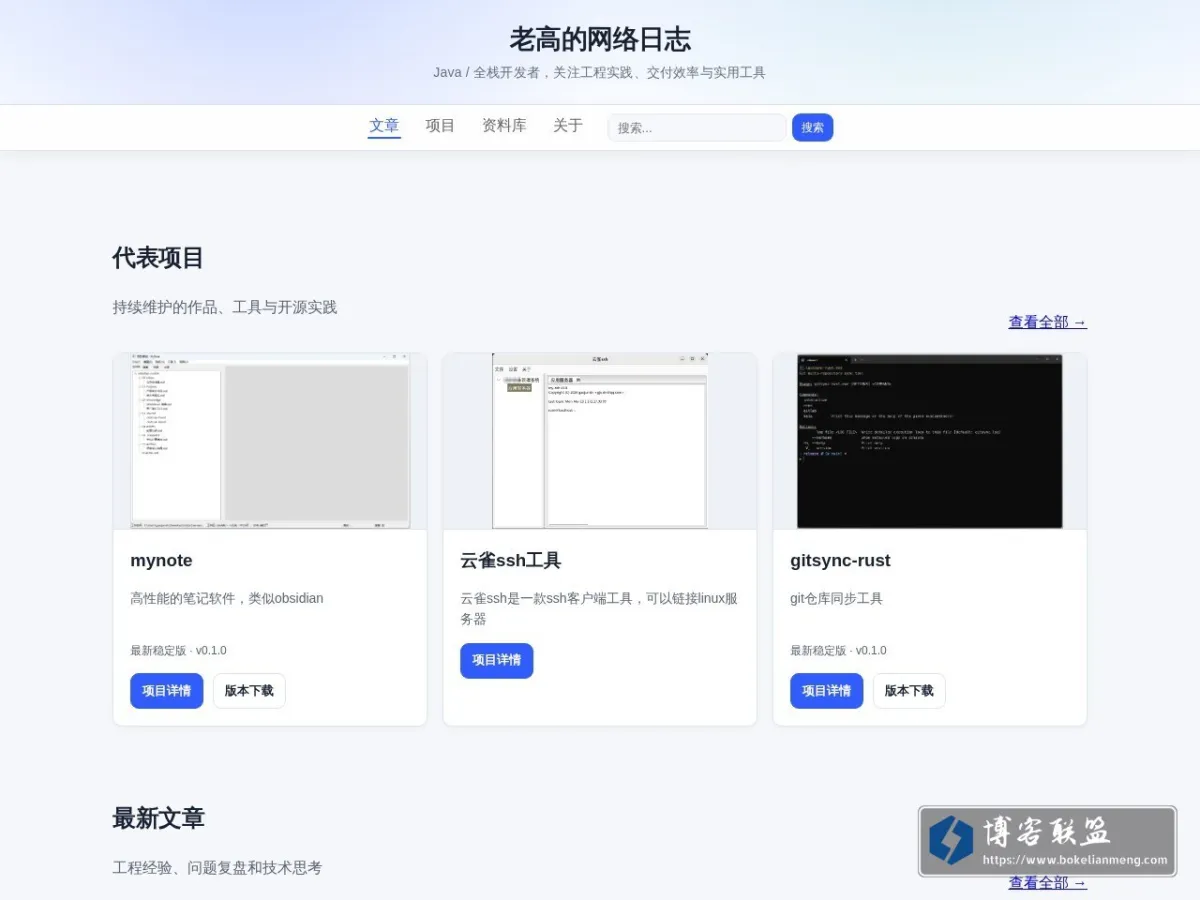Click the 代表项目 section heading
This screenshot has width=1200, height=900.
pos(158,258)
